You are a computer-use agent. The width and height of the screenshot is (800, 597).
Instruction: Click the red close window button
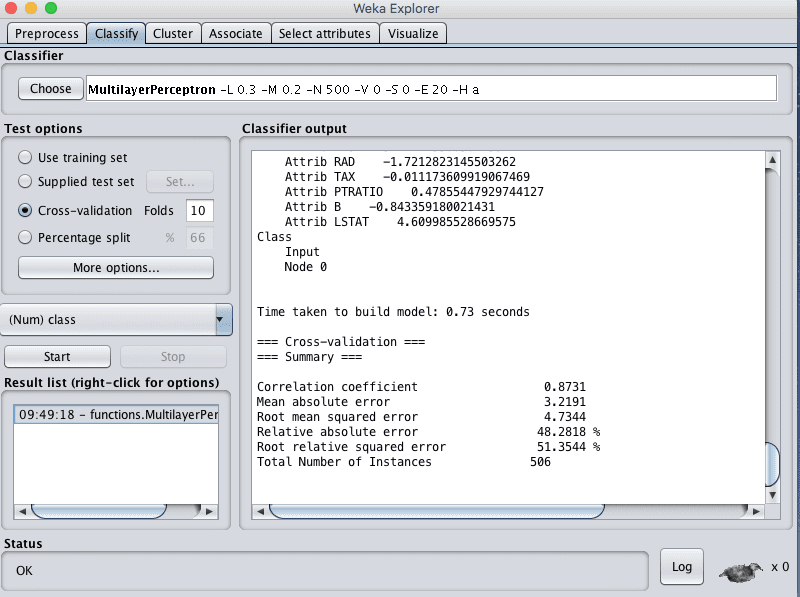10,8
